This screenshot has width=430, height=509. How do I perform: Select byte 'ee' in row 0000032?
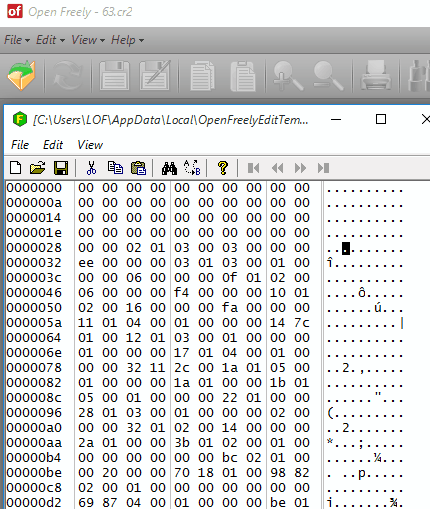86,263
